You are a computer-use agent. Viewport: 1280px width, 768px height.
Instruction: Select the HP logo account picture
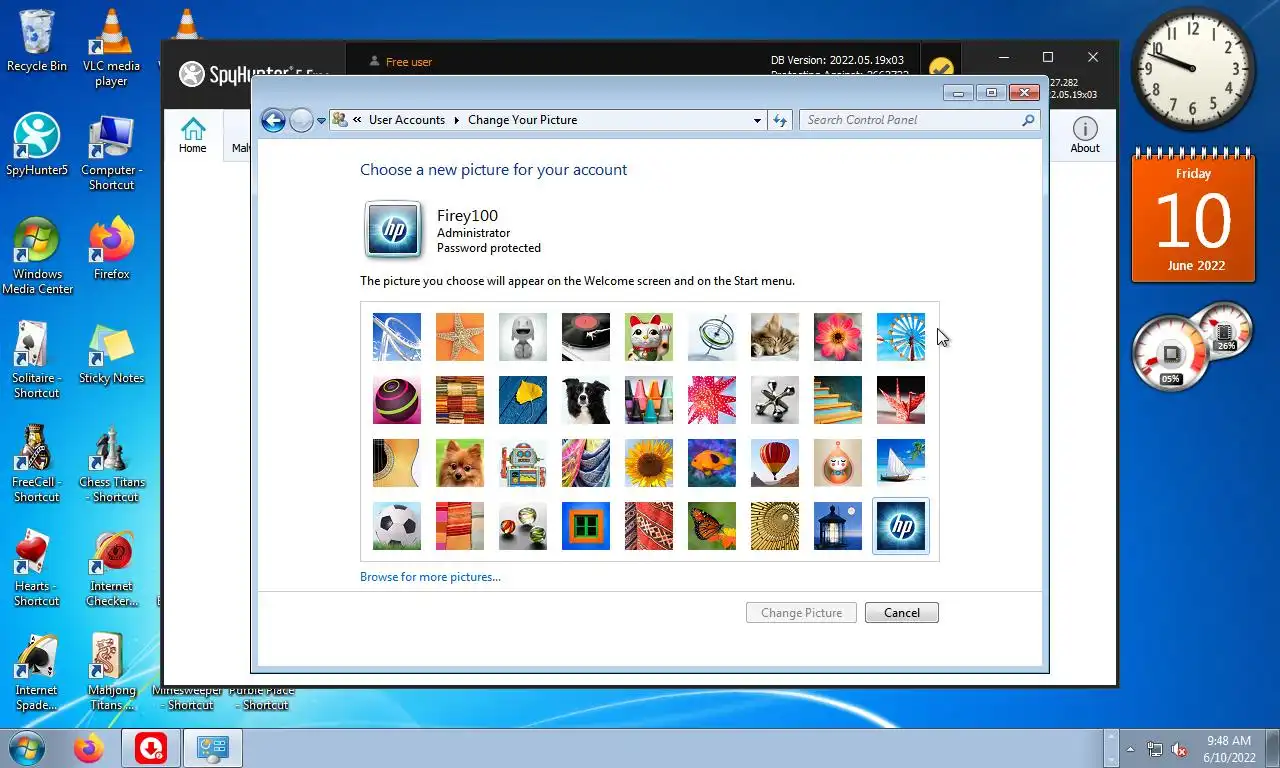901,526
